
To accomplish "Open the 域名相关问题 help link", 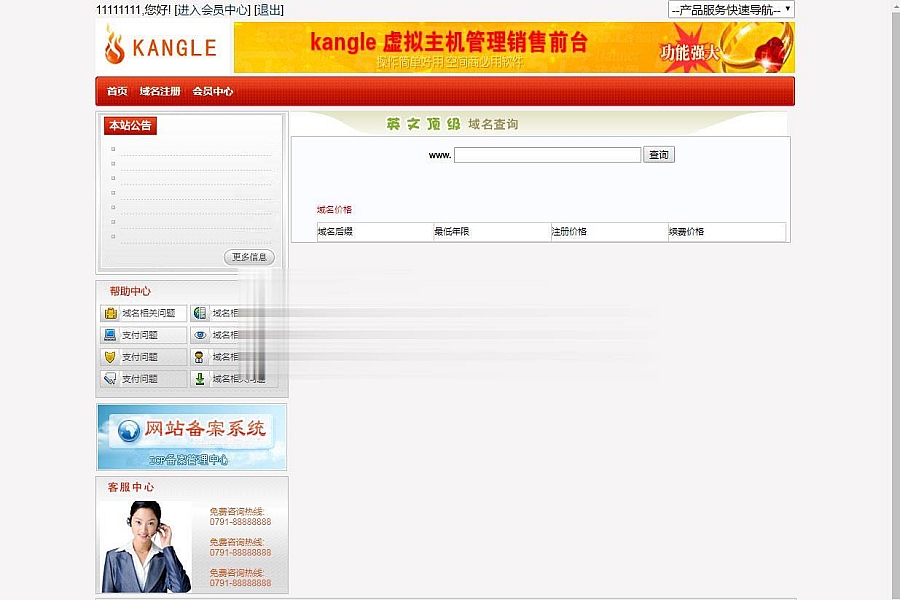I will 149,313.
